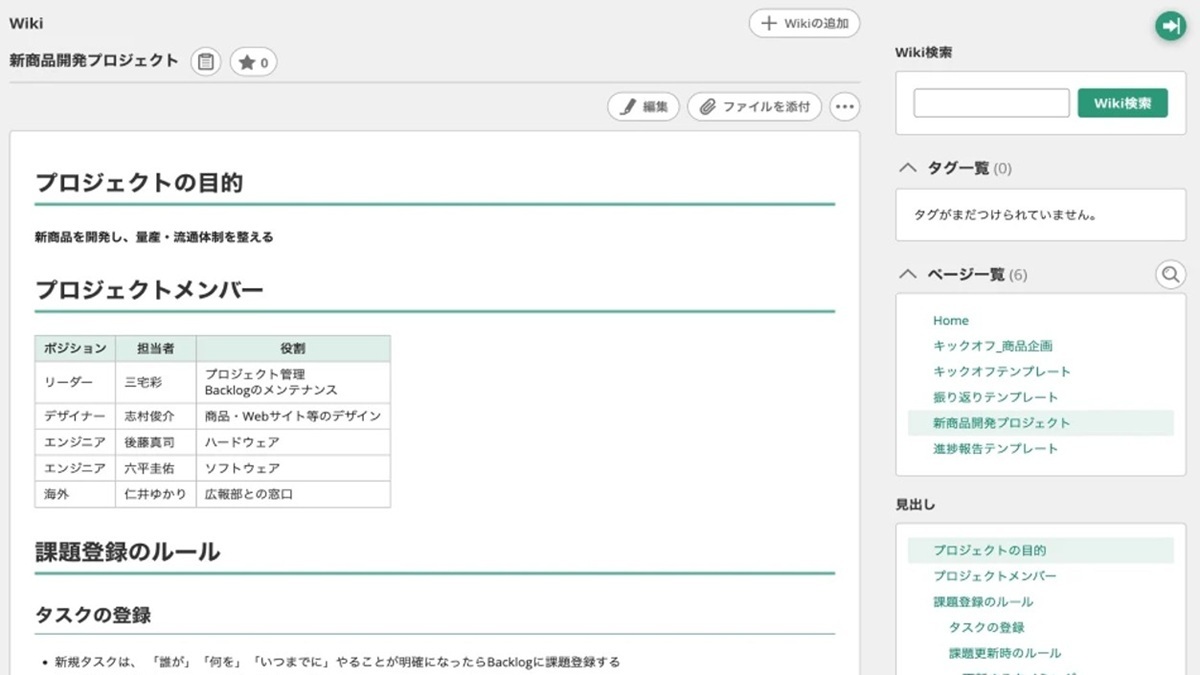Click the magnifier icon in ページ一覧
1200x675 pixels.
1170,274
